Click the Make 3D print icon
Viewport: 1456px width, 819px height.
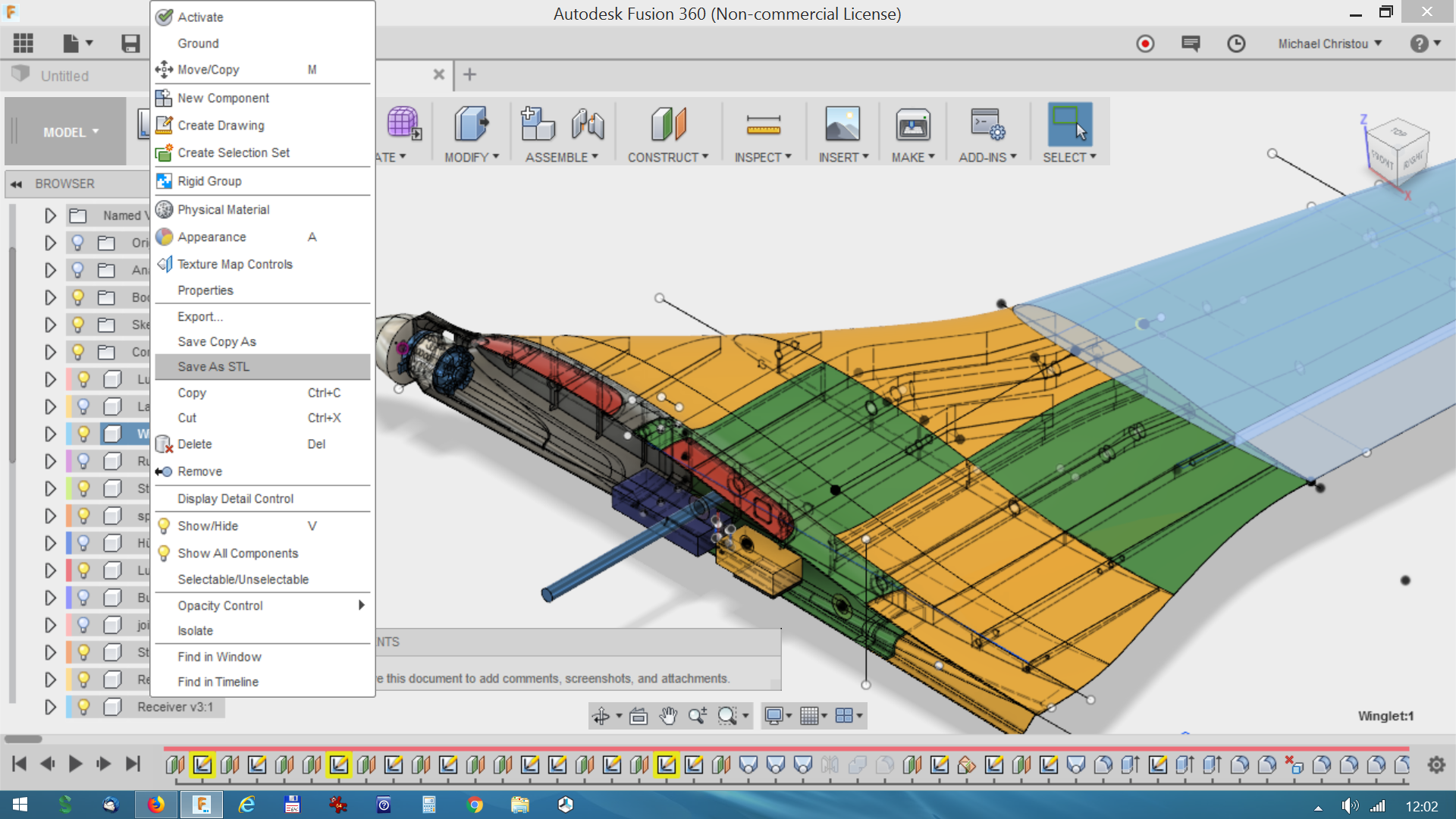point(912,125)
